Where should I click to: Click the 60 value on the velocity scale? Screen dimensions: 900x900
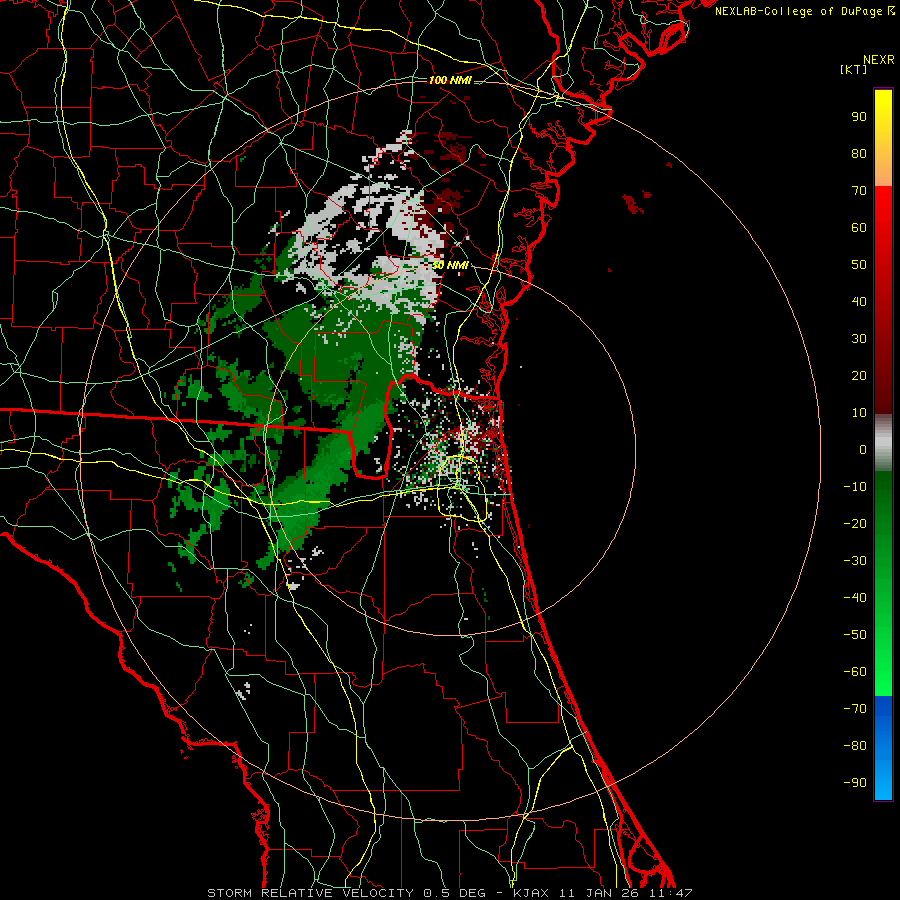[x=859, y=227]
